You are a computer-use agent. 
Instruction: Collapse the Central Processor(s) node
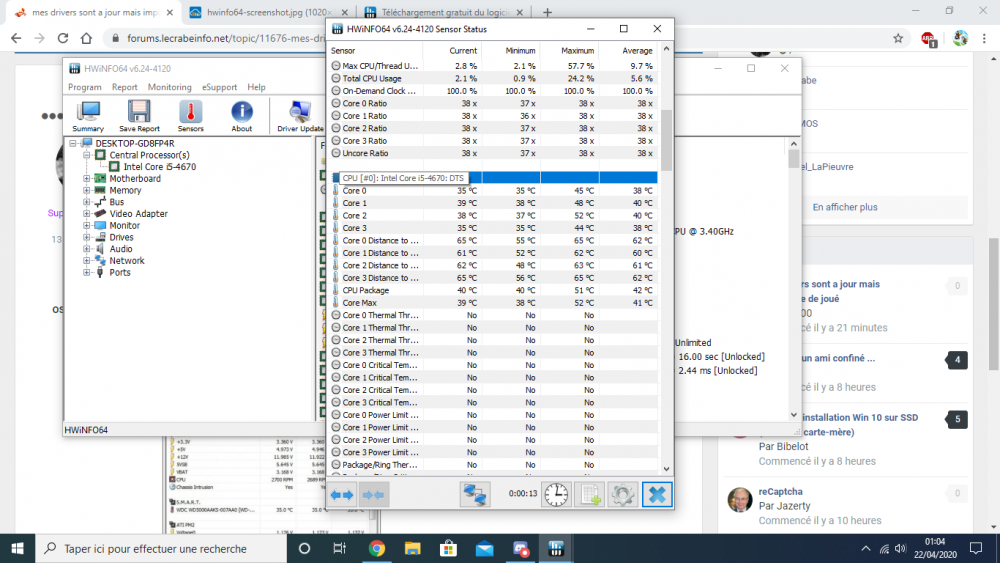pyautogui.click(x=87, y=155)
